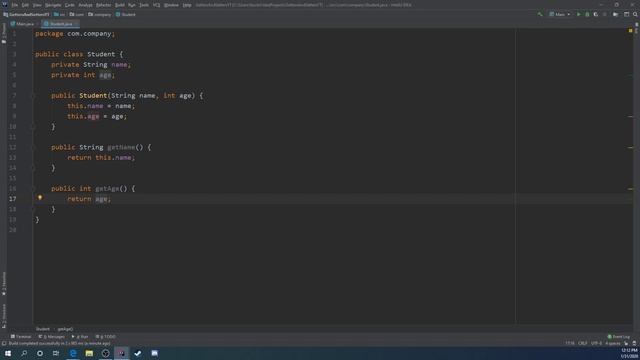Viewport: 640px width, 360px height.
Task: Open the Project tool window side tab
Action: (x=4, y=33)
